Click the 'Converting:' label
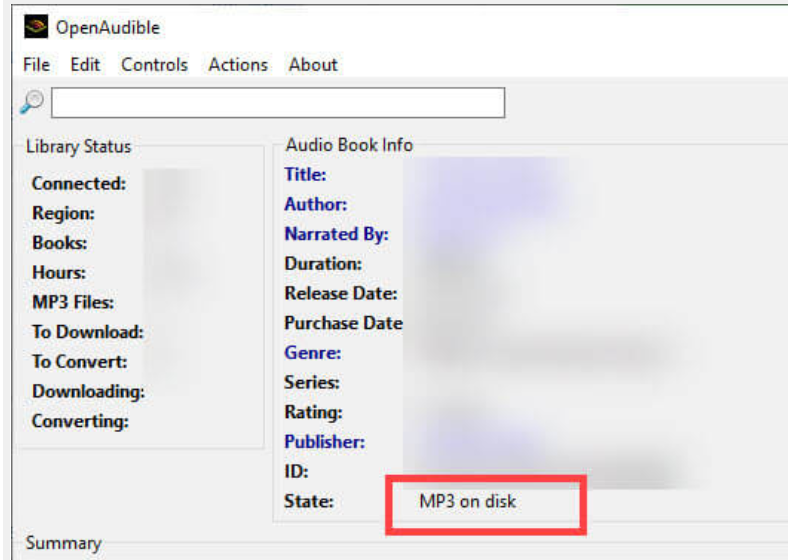This screenshot has width=788, height=560. pyautogui.click(x=80, y=421)
